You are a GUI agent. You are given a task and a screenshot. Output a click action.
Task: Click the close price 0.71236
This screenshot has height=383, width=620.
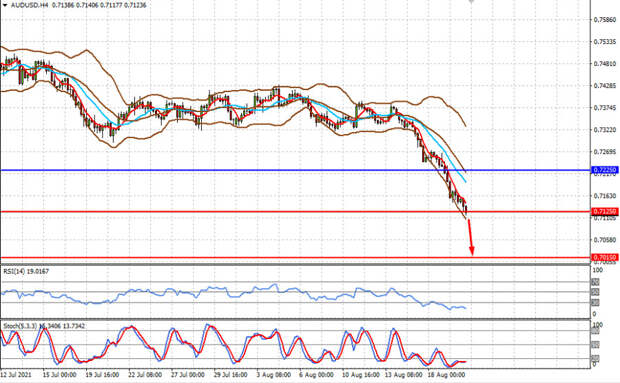click(134, 5)
